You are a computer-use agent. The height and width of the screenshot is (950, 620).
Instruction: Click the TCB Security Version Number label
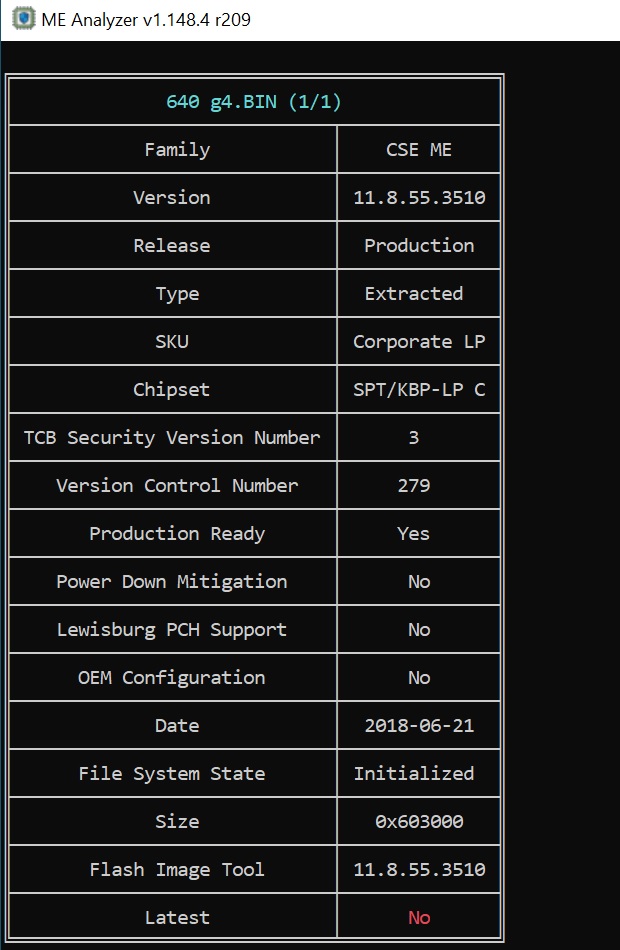pyautogui.click(x=172, y=438)
